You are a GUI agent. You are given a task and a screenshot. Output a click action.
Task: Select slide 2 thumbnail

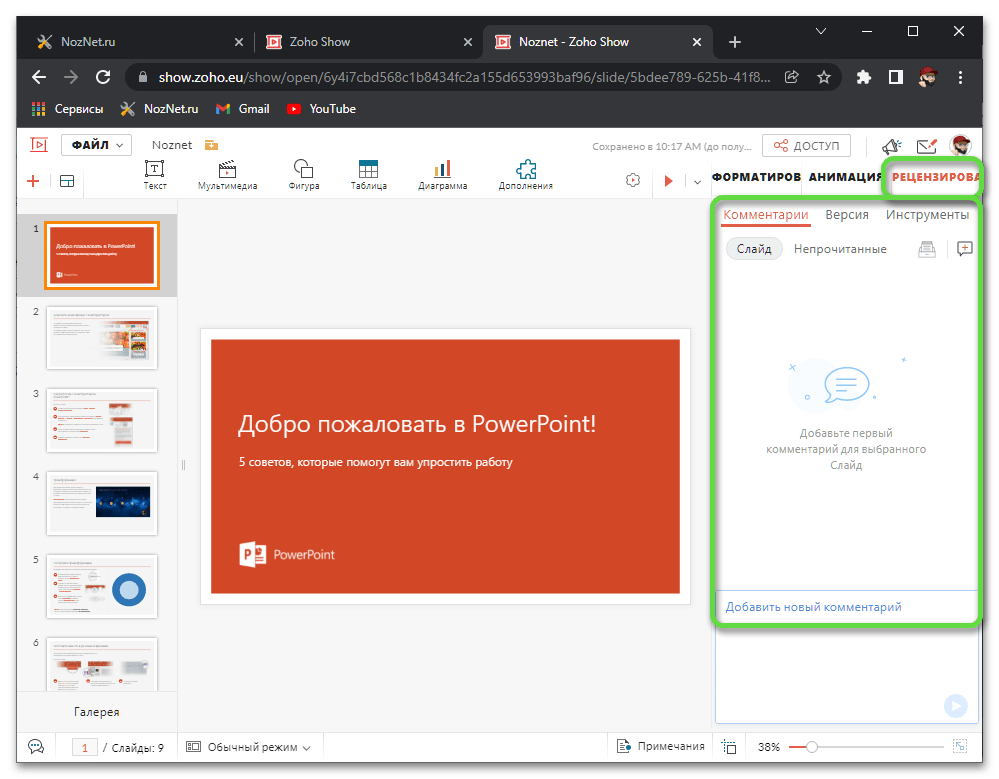pyautogui.click(x=102, y=338)
